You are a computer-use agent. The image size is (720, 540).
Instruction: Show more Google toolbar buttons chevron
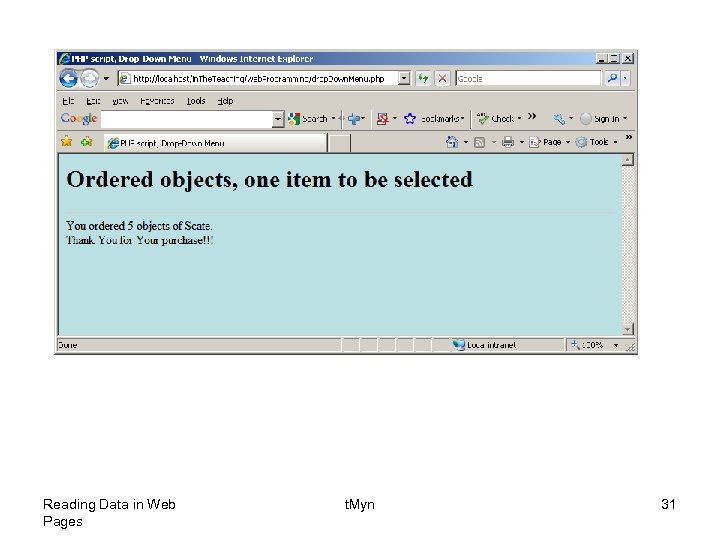click(532, 116)
